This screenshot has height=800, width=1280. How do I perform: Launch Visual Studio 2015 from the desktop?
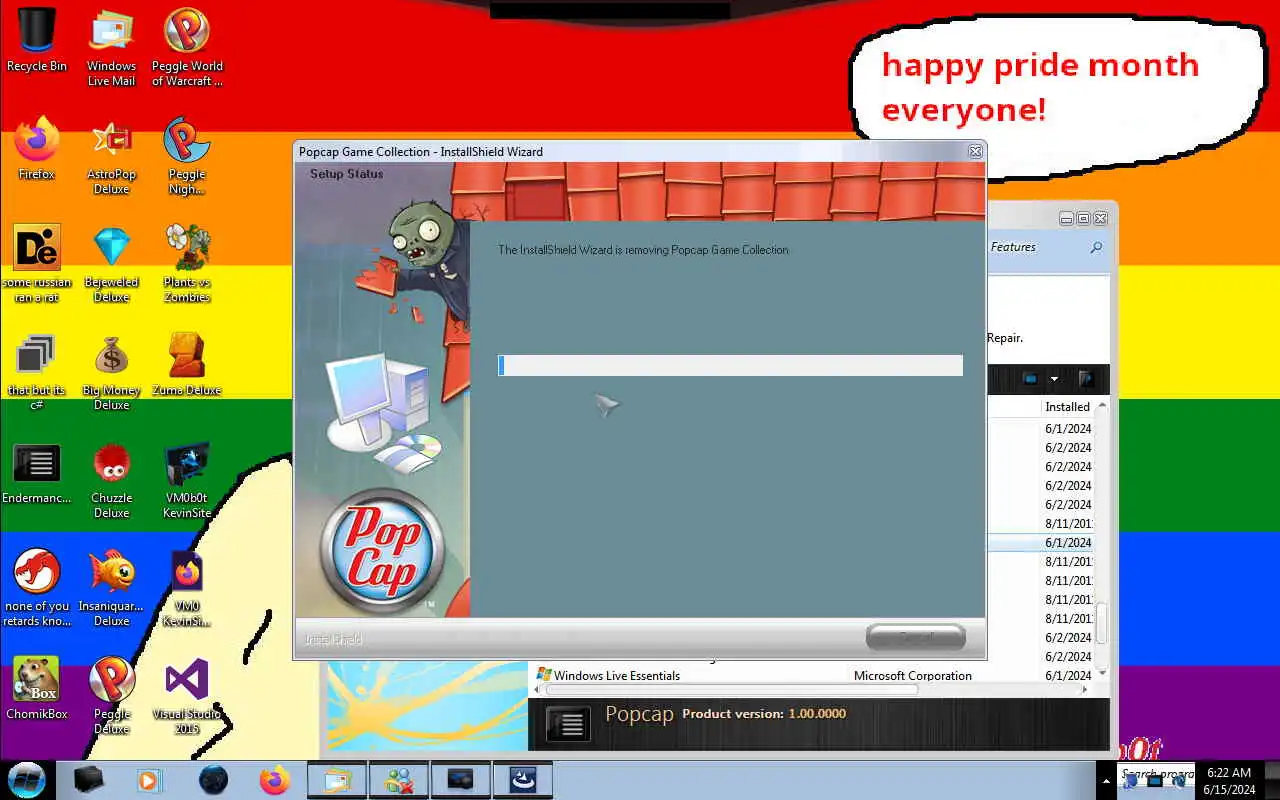point(187,695)
